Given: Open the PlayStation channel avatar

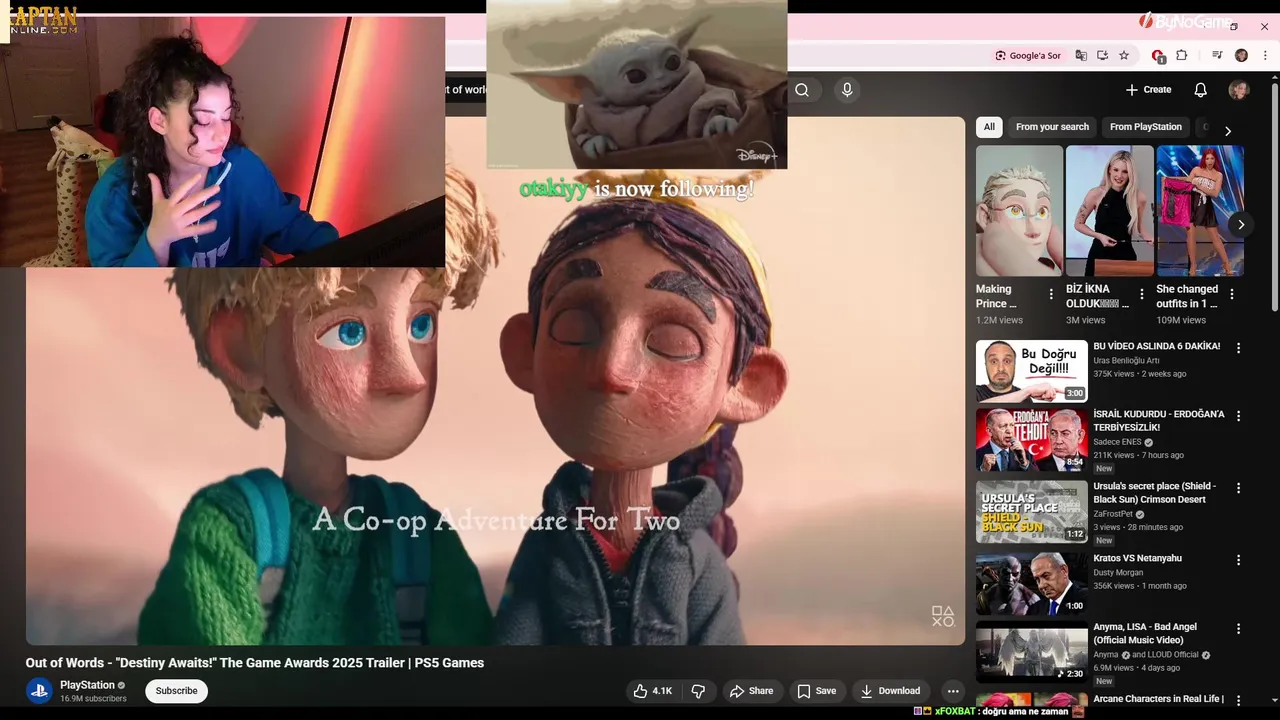Looking at the screenshot, I should point(39,691).
